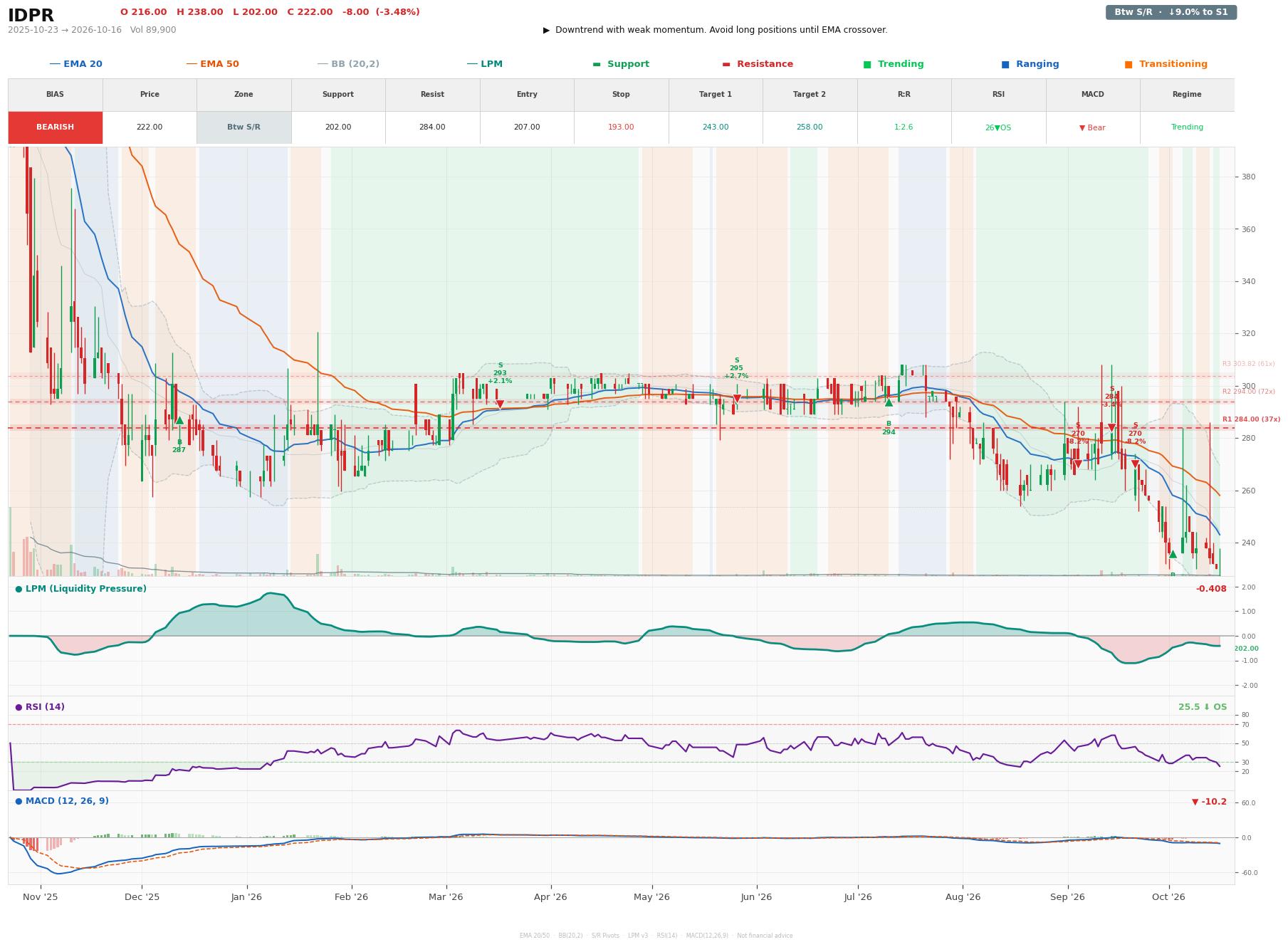Toggle the red Resistance legend entry
Viewport: 1288px width, 947px height.
coord(758,64)
